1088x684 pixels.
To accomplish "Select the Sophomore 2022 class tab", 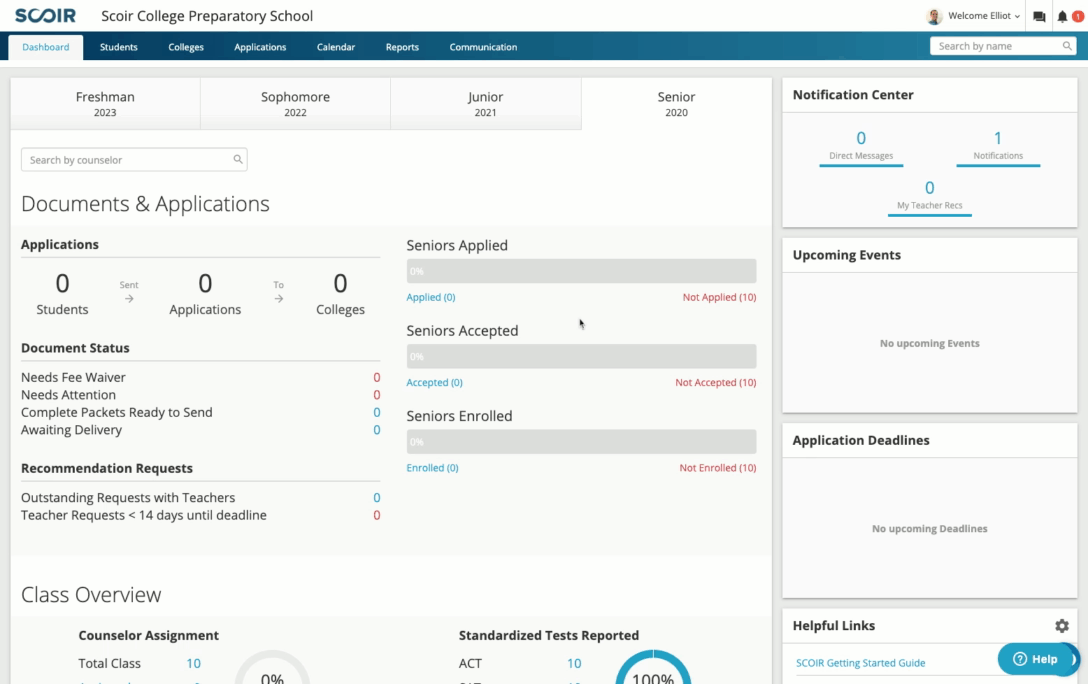I will tap(296, 103).
